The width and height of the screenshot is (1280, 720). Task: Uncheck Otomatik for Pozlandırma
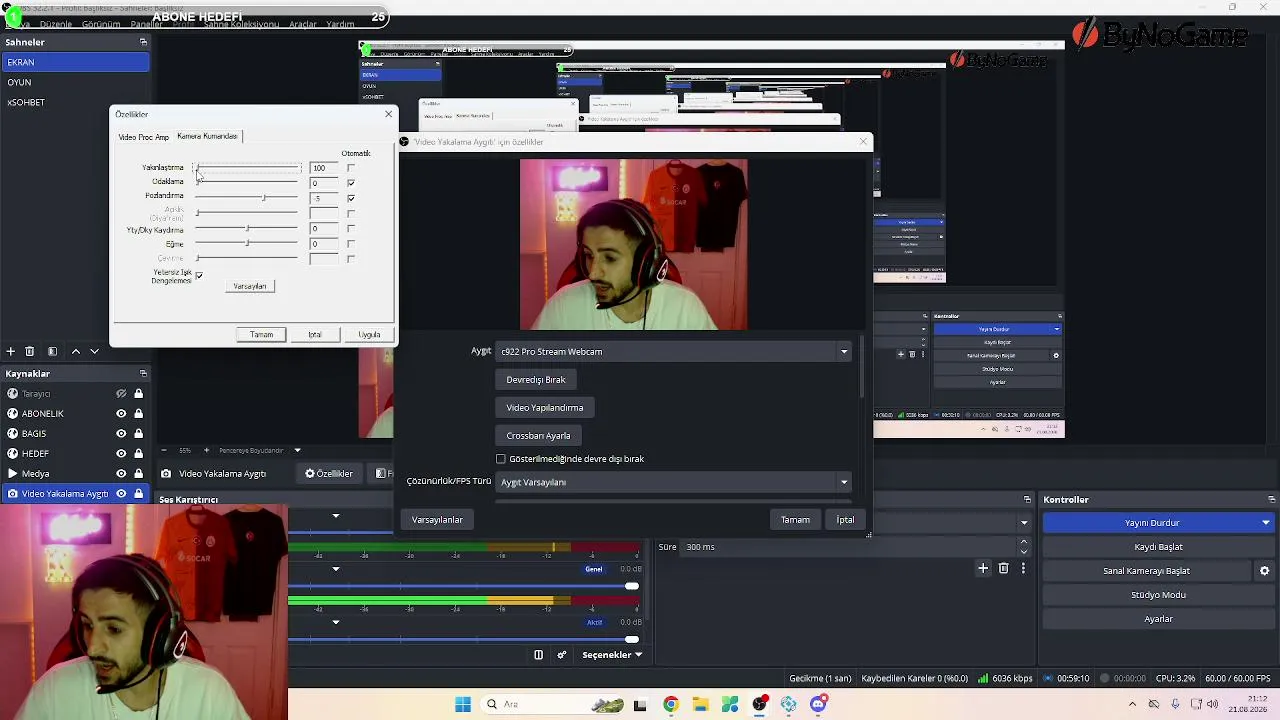point(350,198)
